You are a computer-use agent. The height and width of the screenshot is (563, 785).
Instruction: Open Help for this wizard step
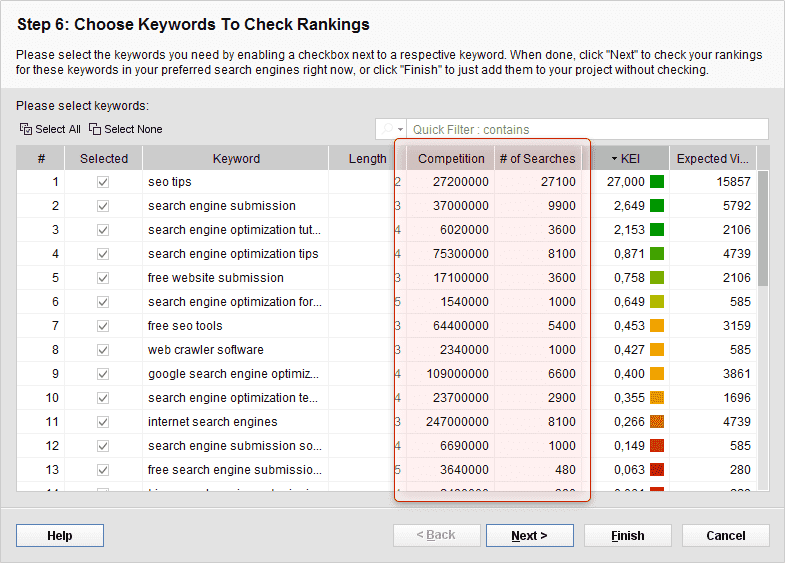(60, 536)
